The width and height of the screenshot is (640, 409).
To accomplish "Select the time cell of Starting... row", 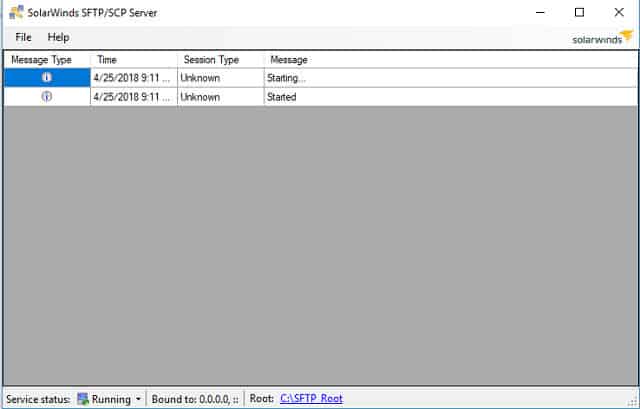I will 134,78.
